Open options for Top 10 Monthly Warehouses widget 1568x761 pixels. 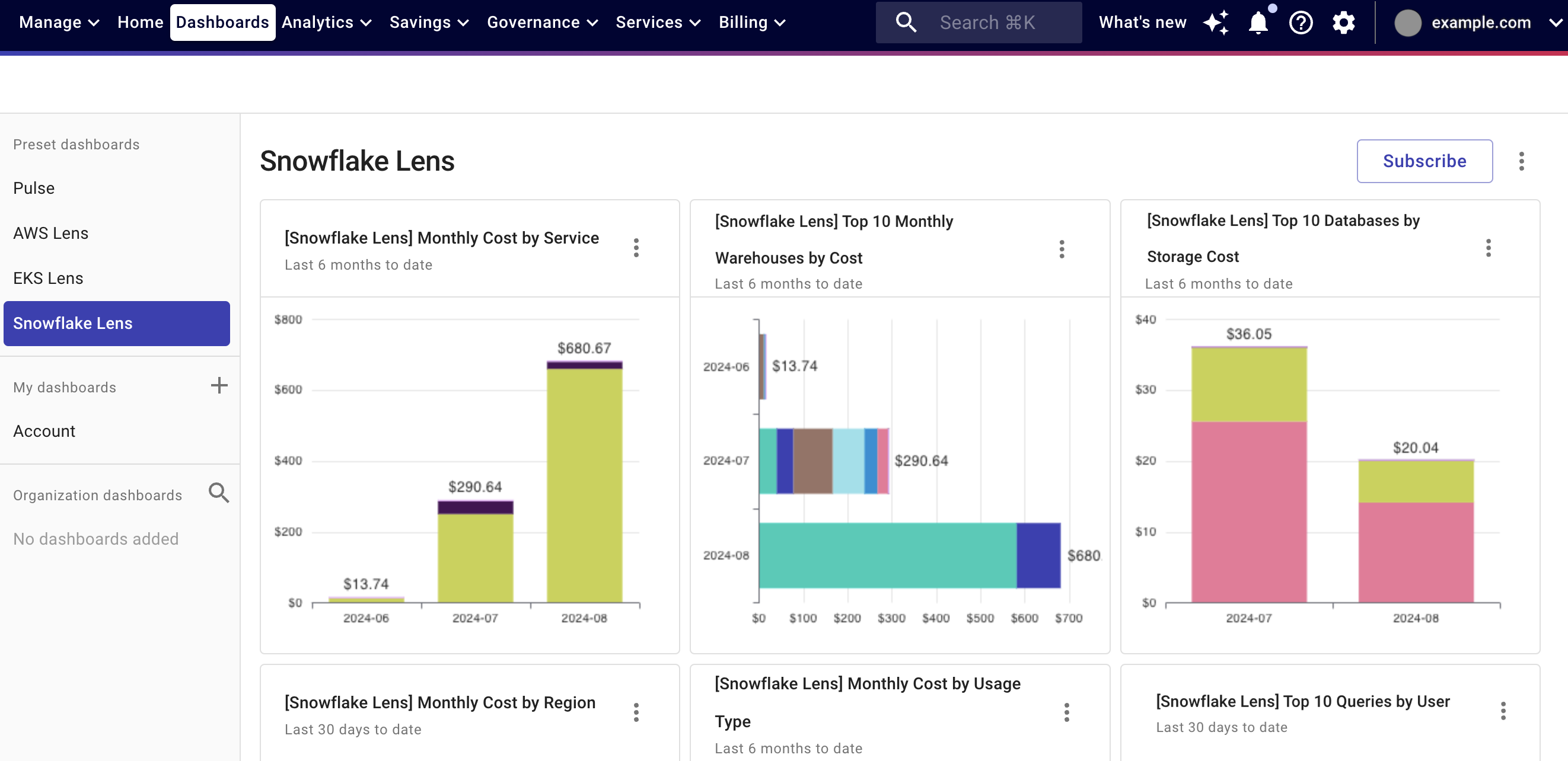point(1062,249)
